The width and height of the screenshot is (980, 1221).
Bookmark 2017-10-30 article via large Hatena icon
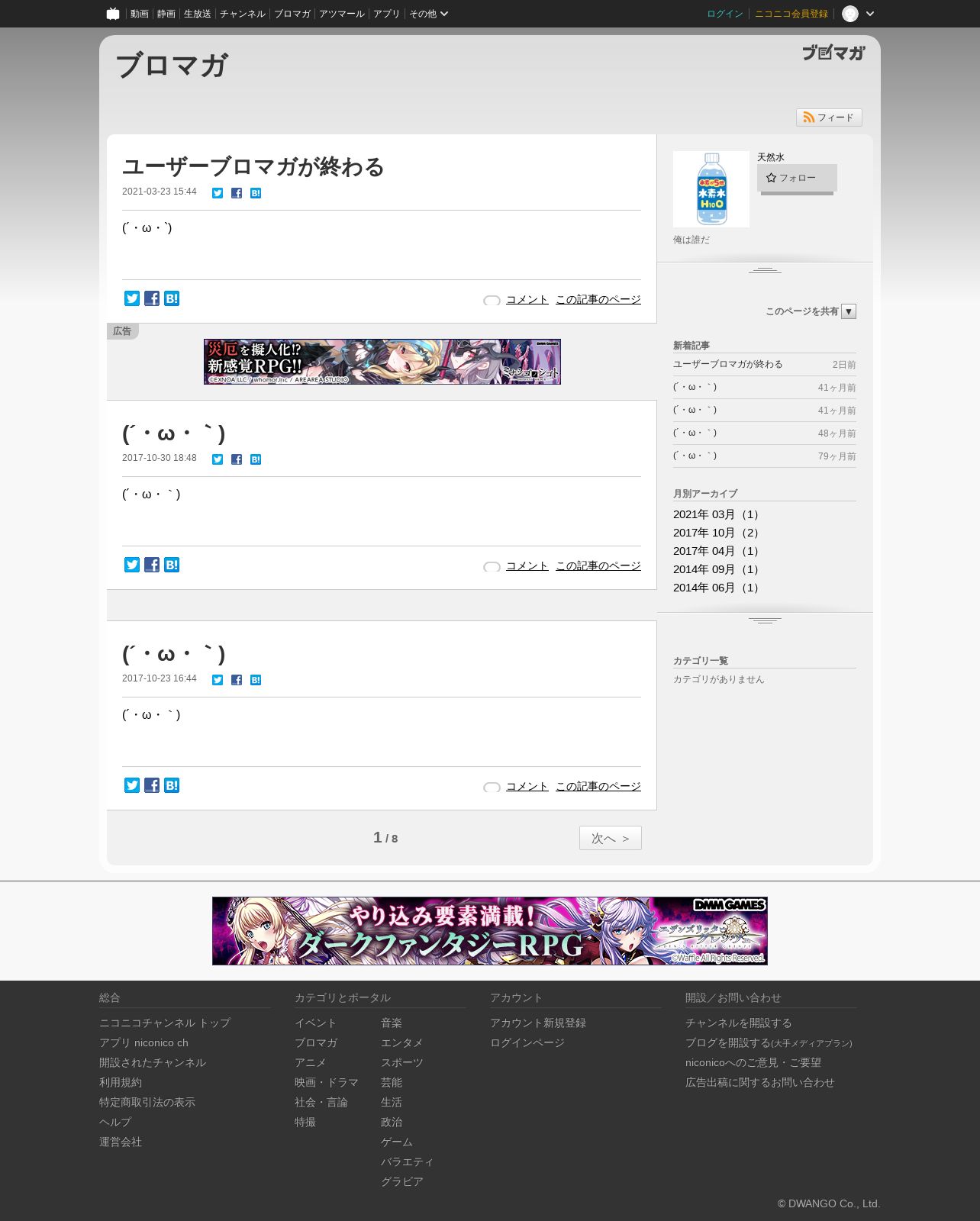[x=172, y=565]
